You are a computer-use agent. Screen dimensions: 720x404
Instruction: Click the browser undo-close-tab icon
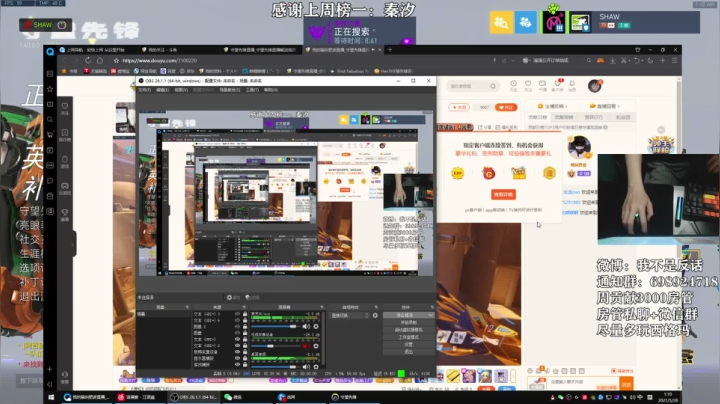[637, 60]
